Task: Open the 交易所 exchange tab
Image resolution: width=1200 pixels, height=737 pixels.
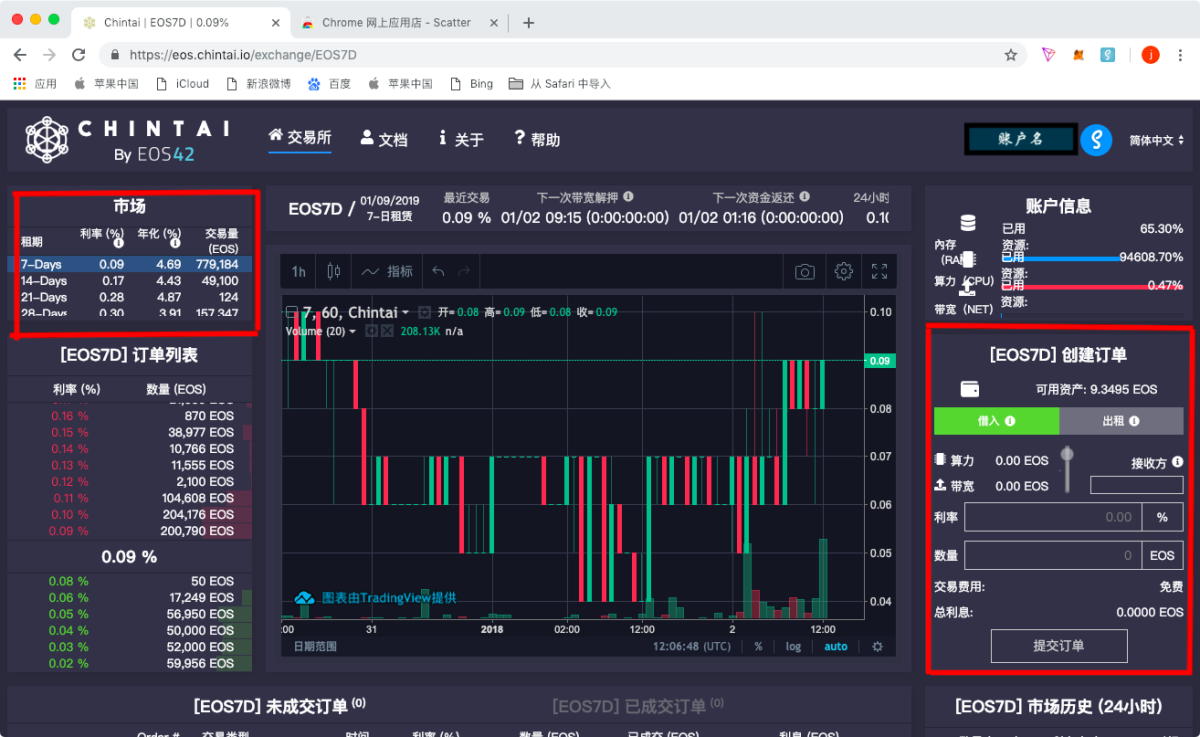Action: click(300, 137)
